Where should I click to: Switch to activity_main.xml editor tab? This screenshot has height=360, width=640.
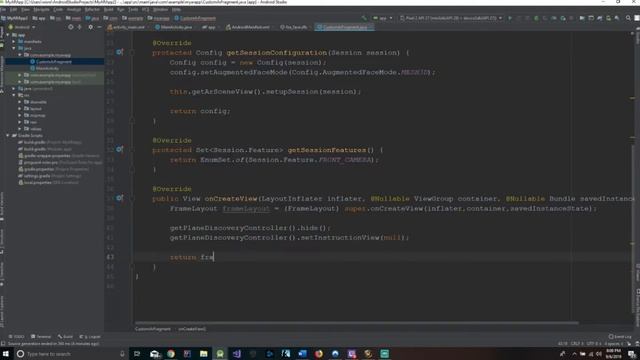pyautogui.click(x=126, y=27)
